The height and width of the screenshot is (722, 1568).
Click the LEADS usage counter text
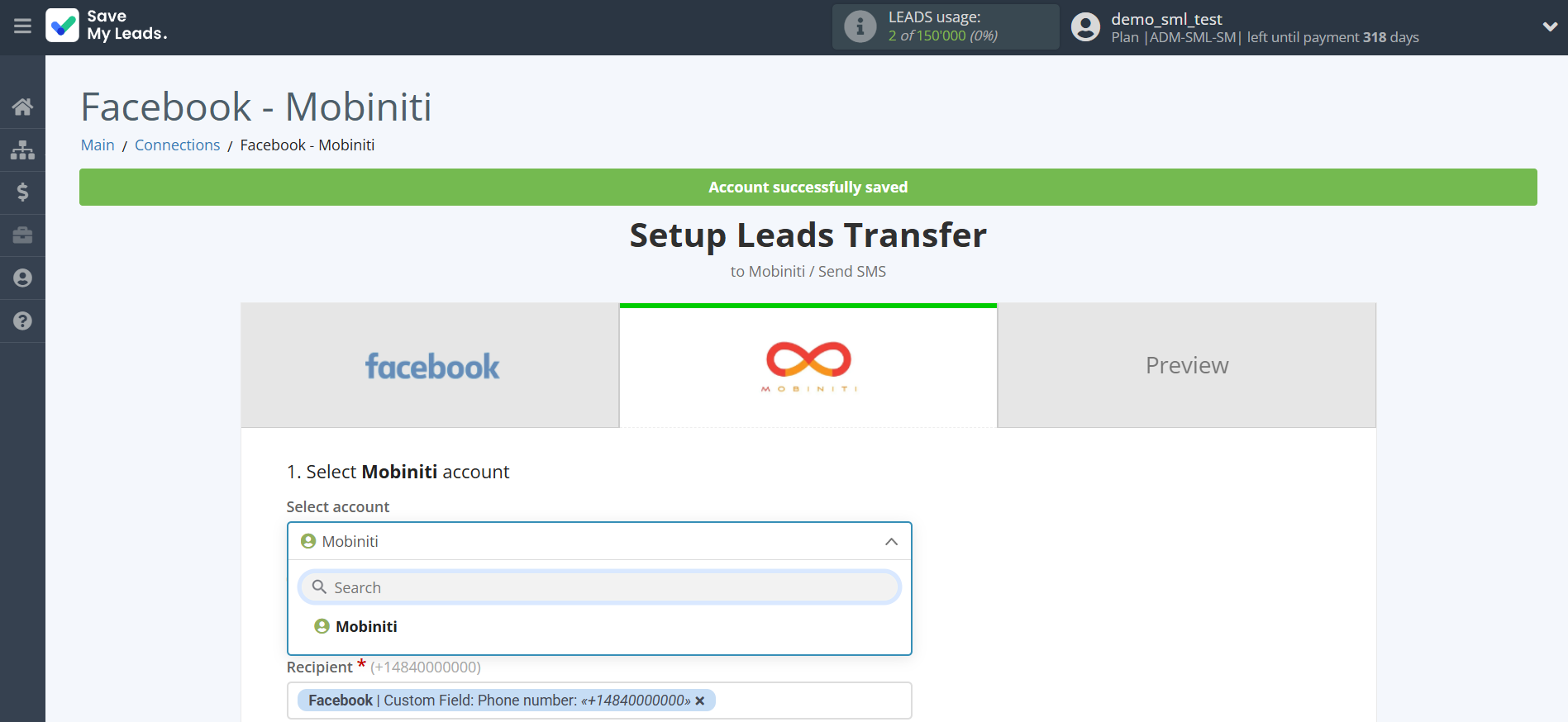tap(942, 36)
